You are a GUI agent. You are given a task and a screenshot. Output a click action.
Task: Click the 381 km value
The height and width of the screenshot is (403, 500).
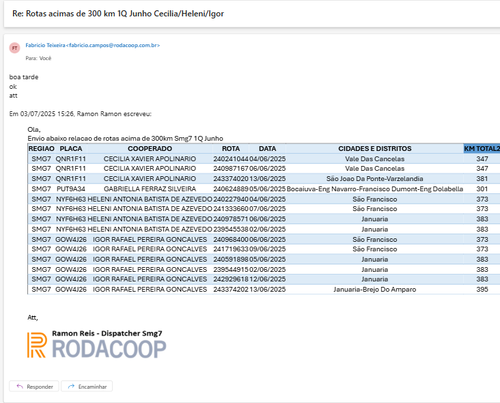click(x=482, y=179)
